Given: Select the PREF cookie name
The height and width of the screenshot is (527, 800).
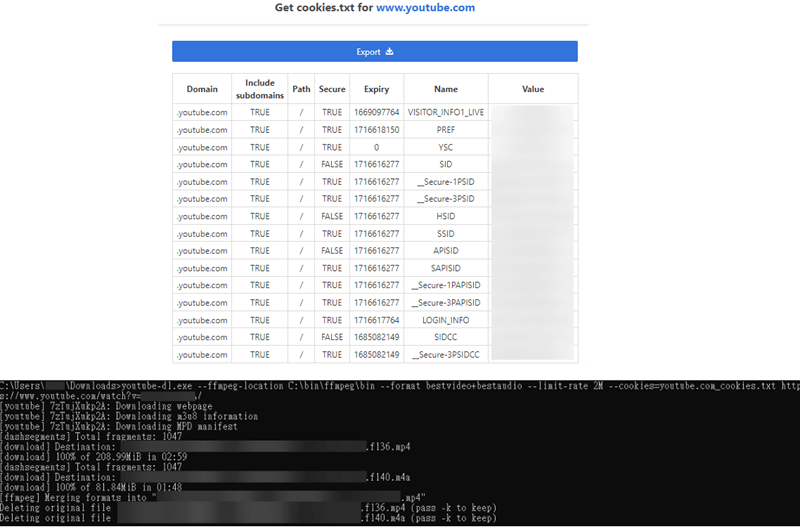Looking at the screenshot, I should 446,130.
